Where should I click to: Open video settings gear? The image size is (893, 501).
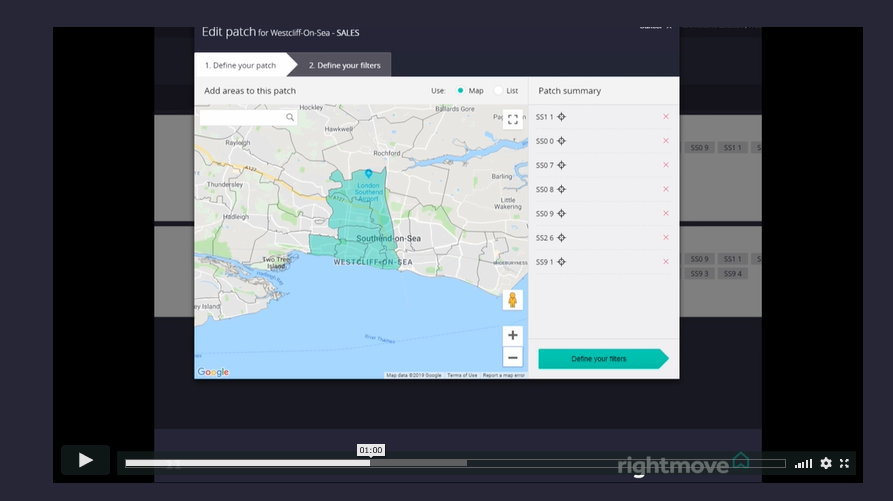point(826,463)
